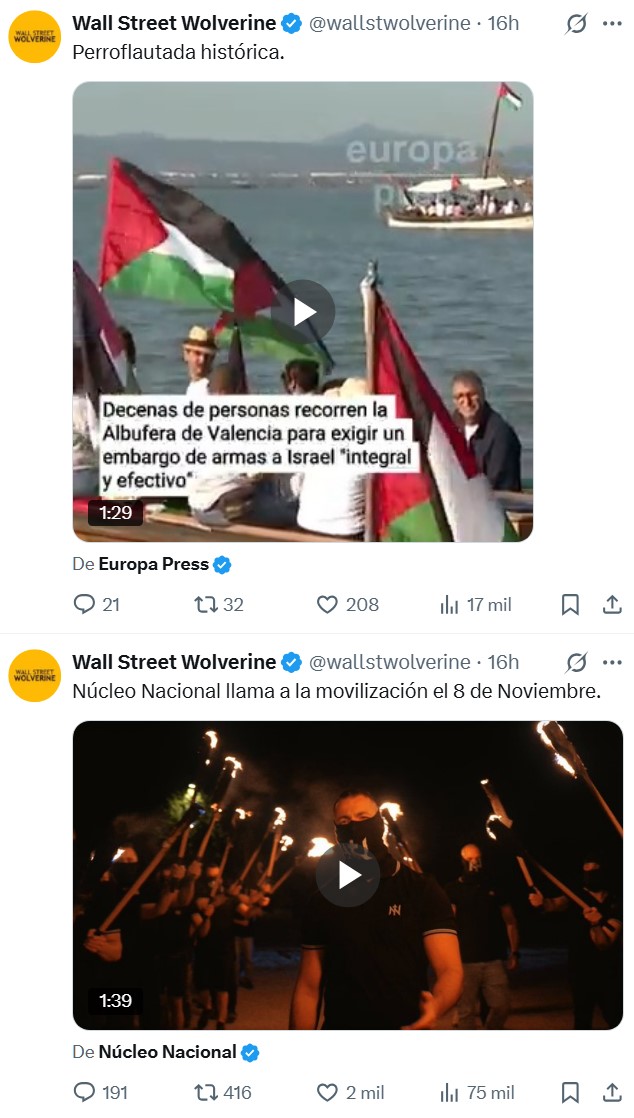This screenshot has width=634, height=1118.
Task: Open Wall Street Wolverine avatar on second tweet
Action: (34, 675)
